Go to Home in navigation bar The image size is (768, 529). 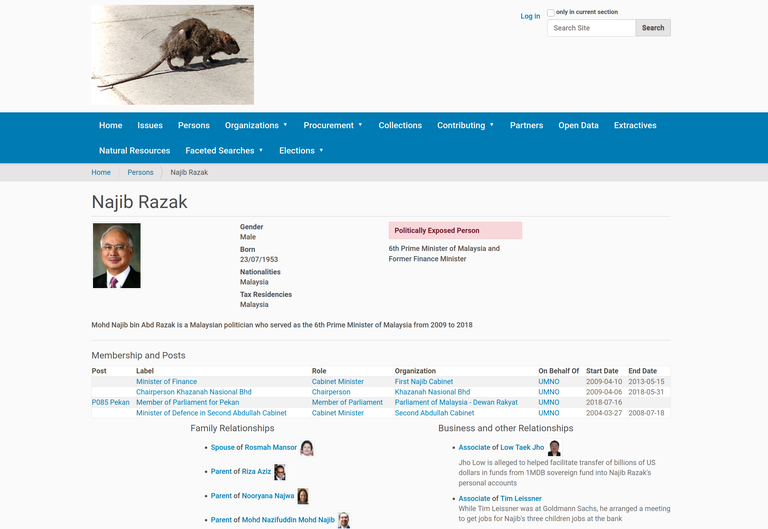click(111, 125)
